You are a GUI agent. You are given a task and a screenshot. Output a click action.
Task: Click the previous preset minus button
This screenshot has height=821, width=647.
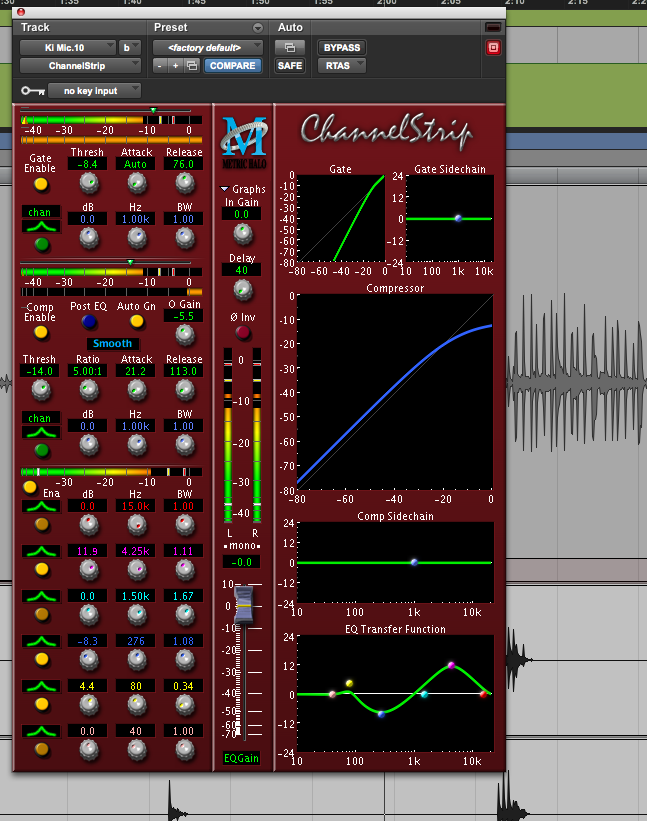(160, 66)
